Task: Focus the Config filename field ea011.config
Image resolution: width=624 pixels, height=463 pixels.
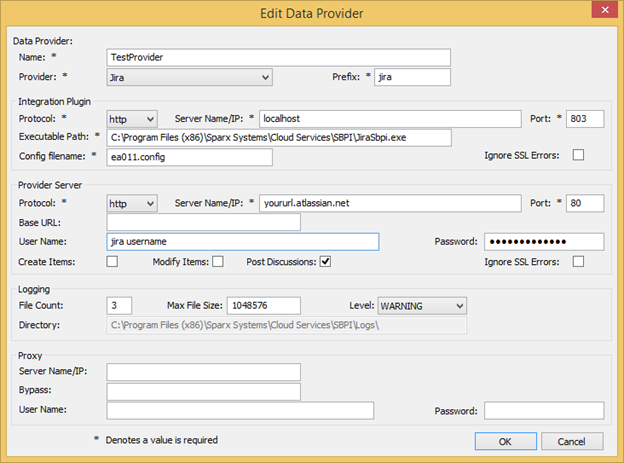Action: (x=189, y=156)
